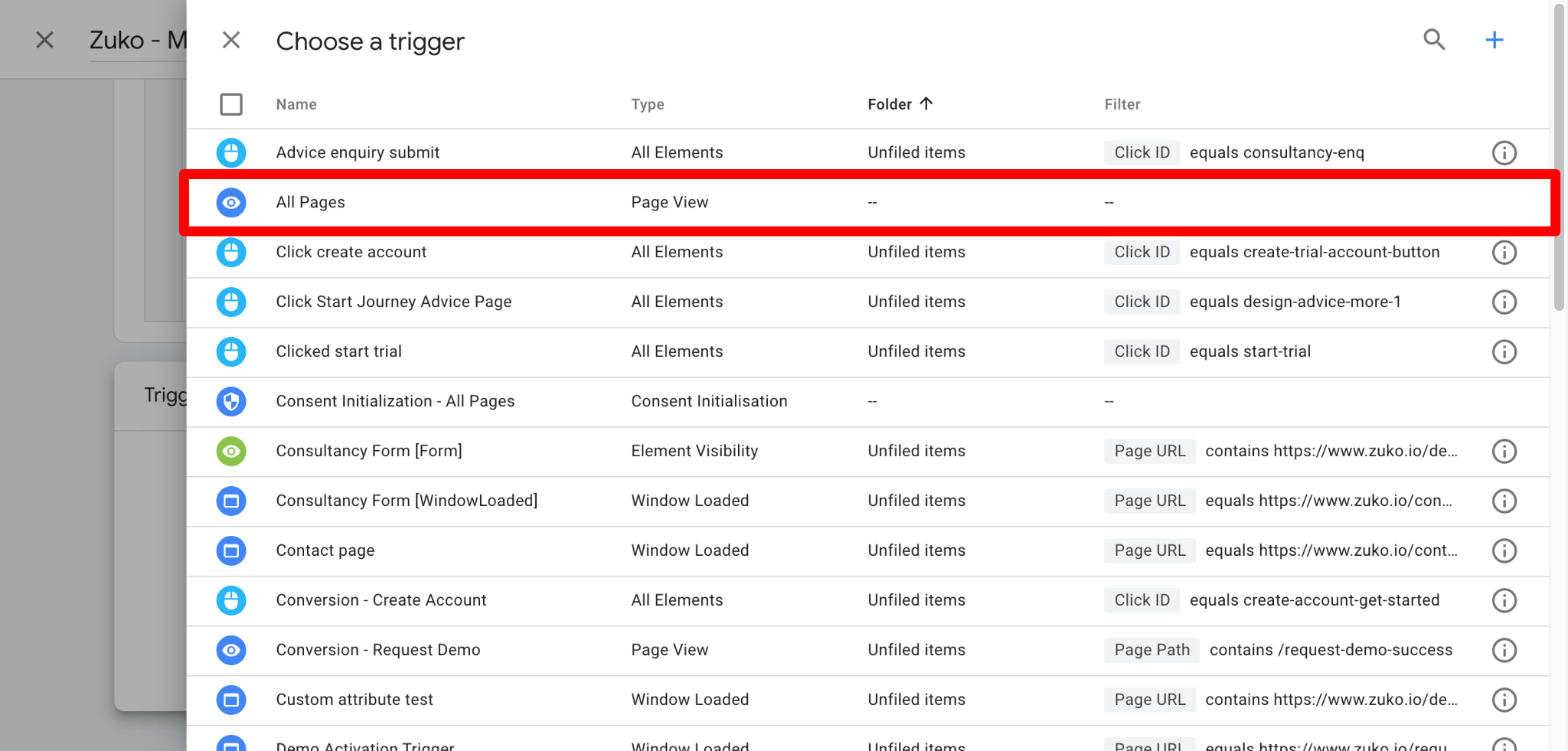Click the plus icon to create a new trigger
Viewport: 1568px width, 751px height.
pyautogui.click(x=1494, y=39)
